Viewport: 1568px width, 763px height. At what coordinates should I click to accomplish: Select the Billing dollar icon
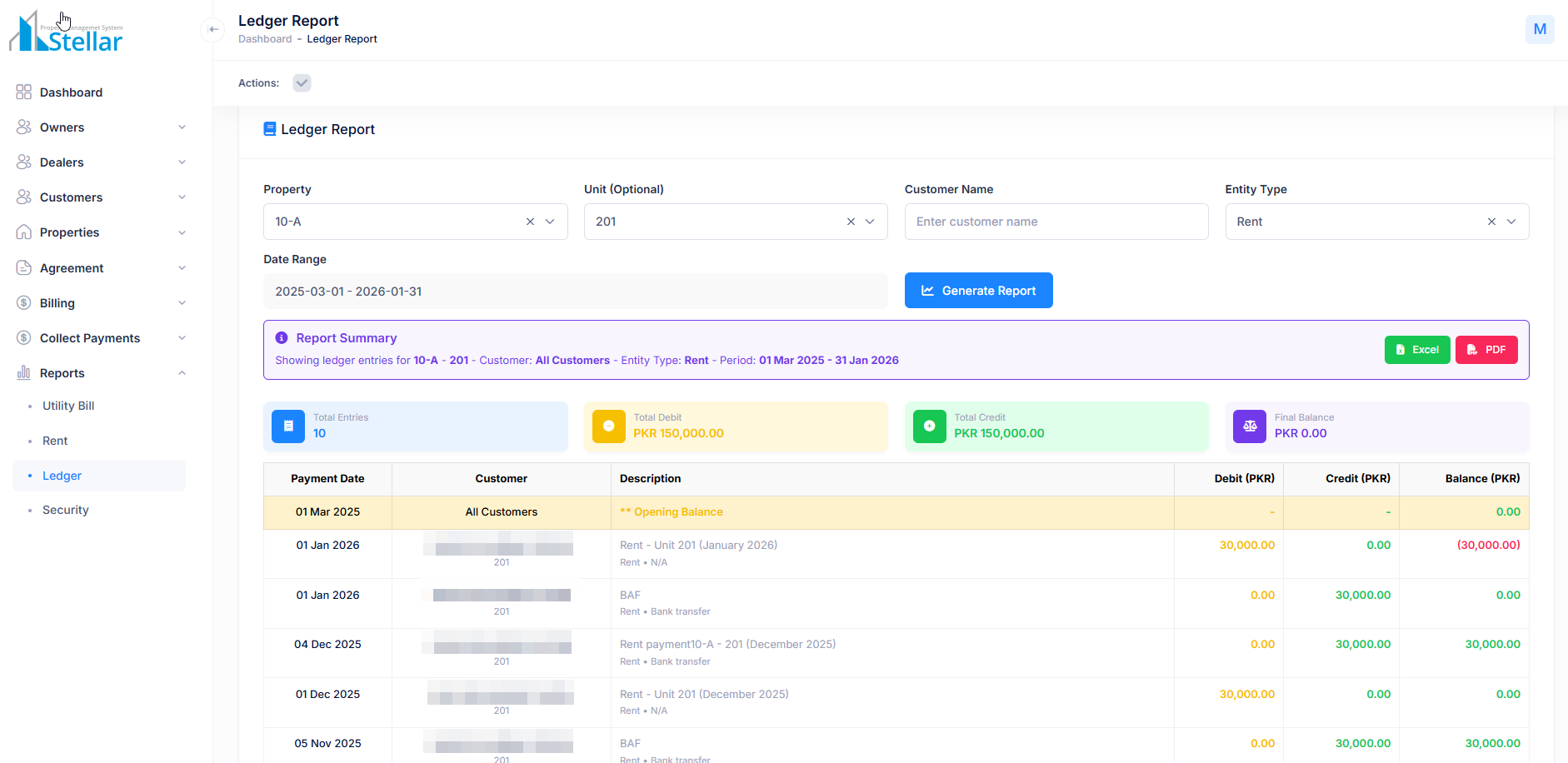[x=24, y=302]
